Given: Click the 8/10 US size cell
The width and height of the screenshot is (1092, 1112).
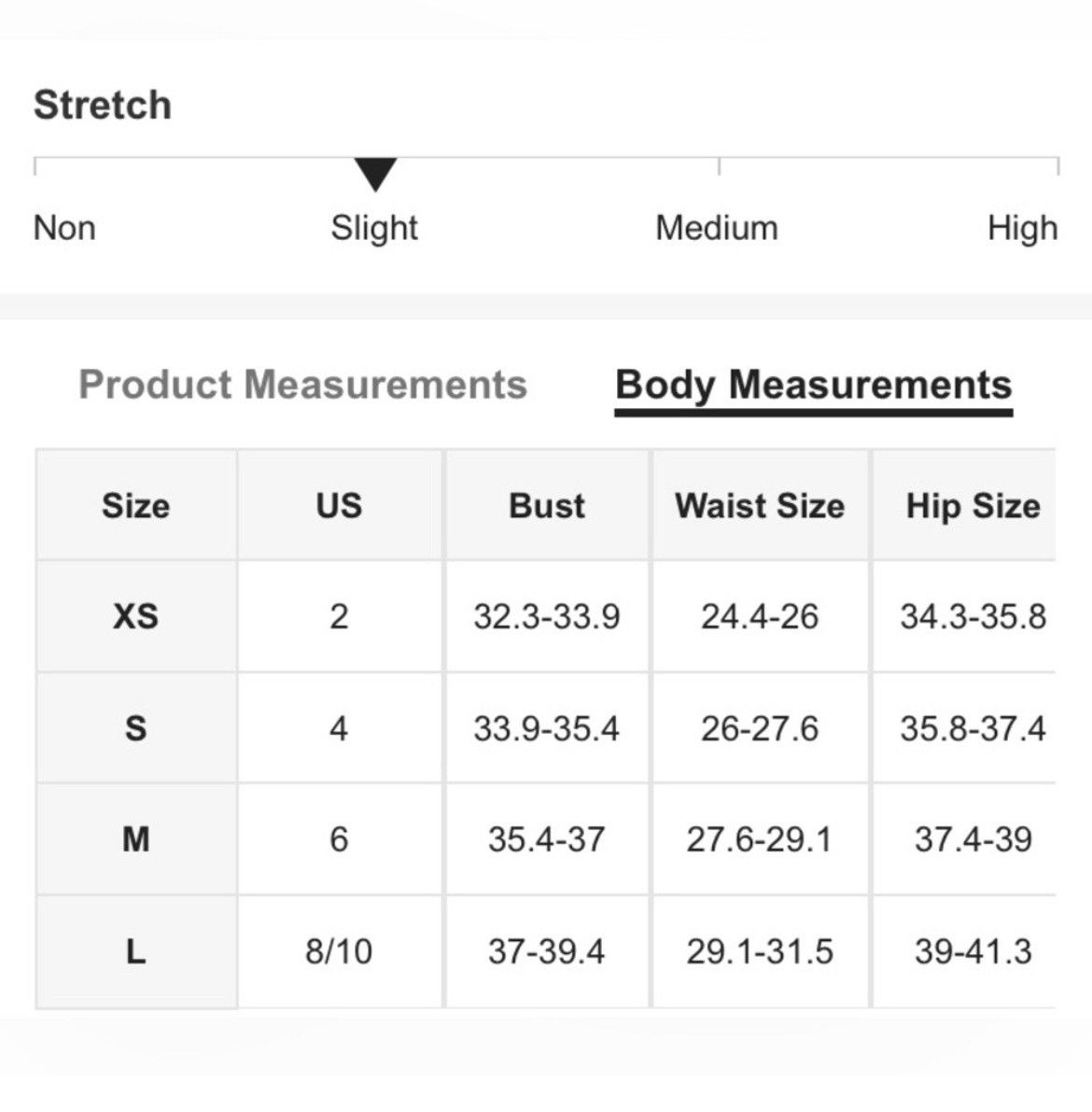Looking at the screenshot, I should [339, 951].
